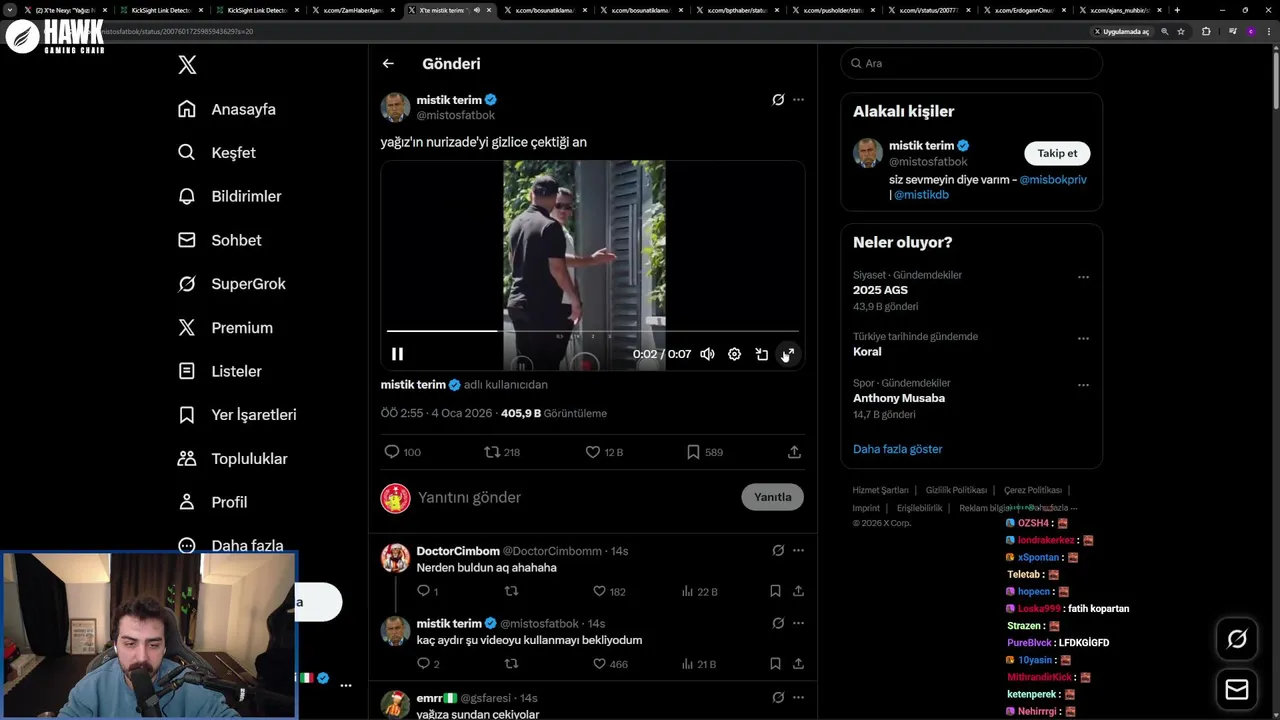Open options for 2025 AGS trend
The width and height of the screenshot is (1280, 720).
point(1083,277)
